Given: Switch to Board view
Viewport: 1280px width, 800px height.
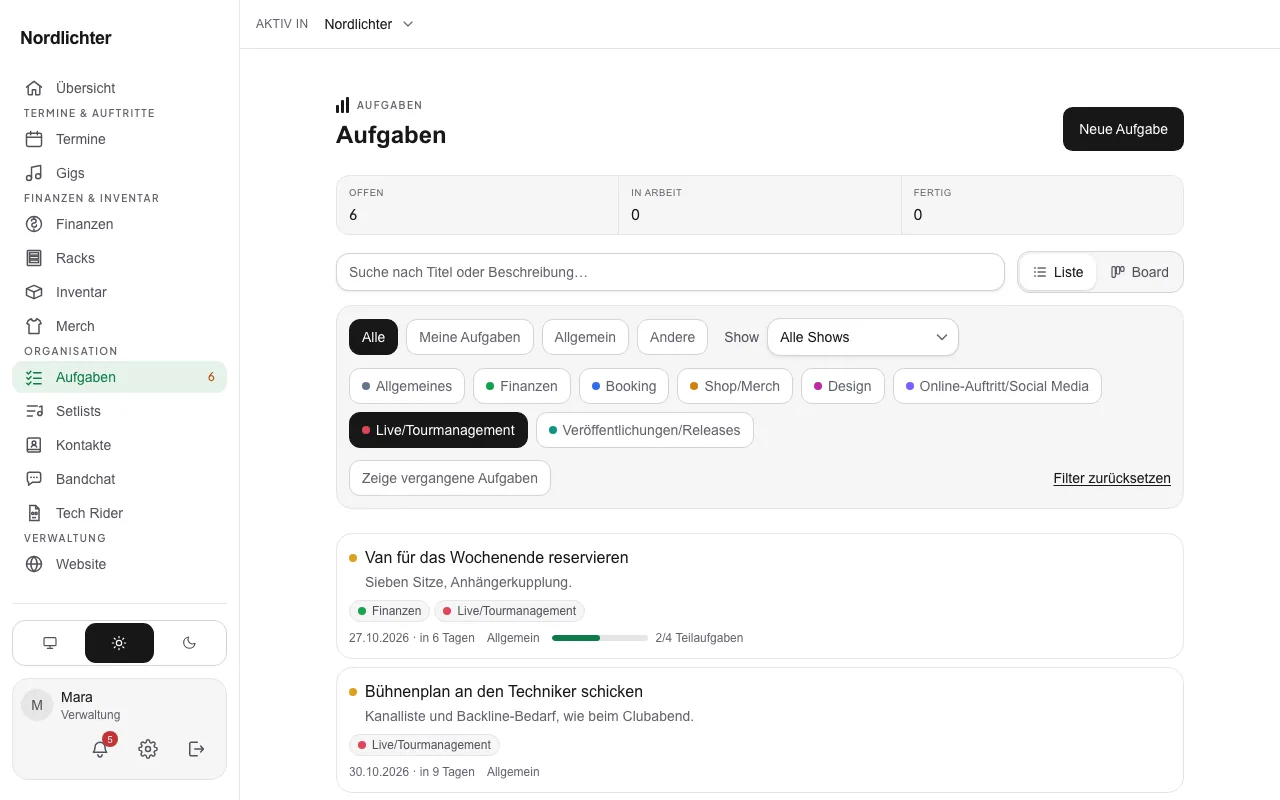Looking at the screenshot, I should 1140,272.
